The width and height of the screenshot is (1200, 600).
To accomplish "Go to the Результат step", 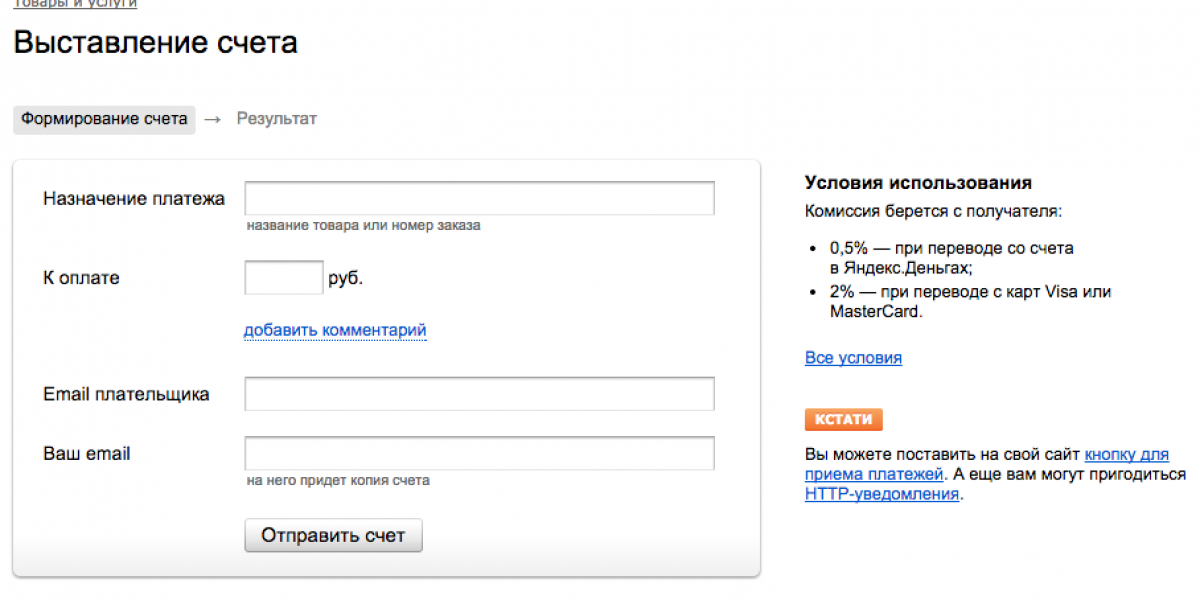I will click(x=277, y=119).
